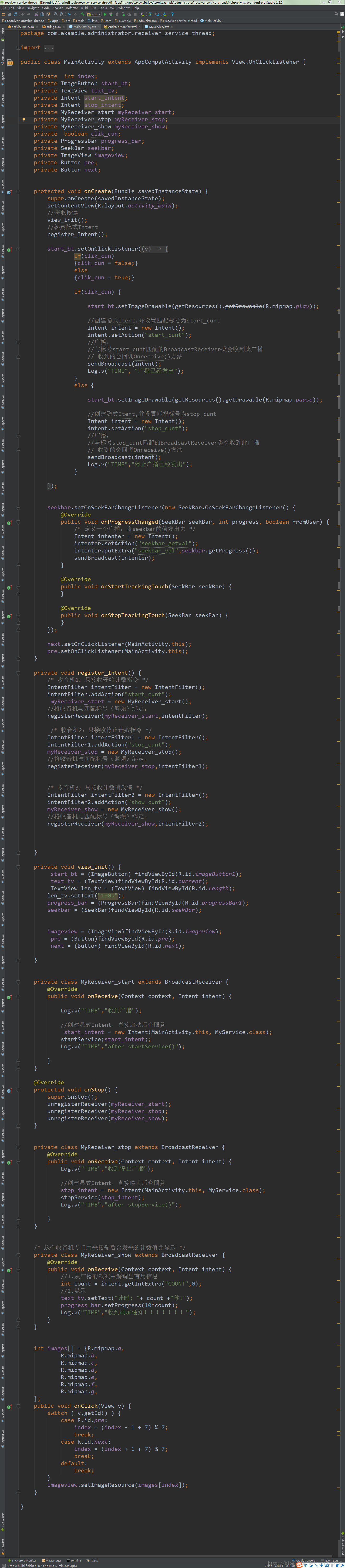Click 'administrator' in navigation breadcrumb

pyautogui.click(x=146, y=21)
